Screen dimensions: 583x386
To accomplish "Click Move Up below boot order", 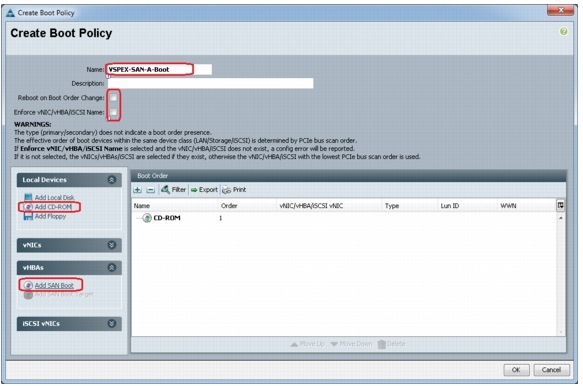I will tap(307, 344).
